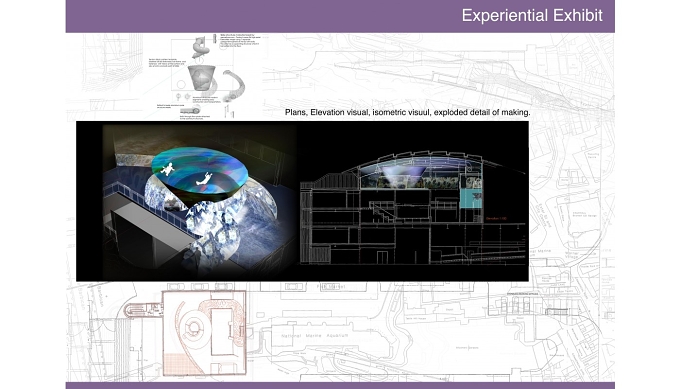The width and height of the screenshot is (680, 389).
Task: Select the cone-shaped bucket in exploded diagram
Action: [201, 77]
